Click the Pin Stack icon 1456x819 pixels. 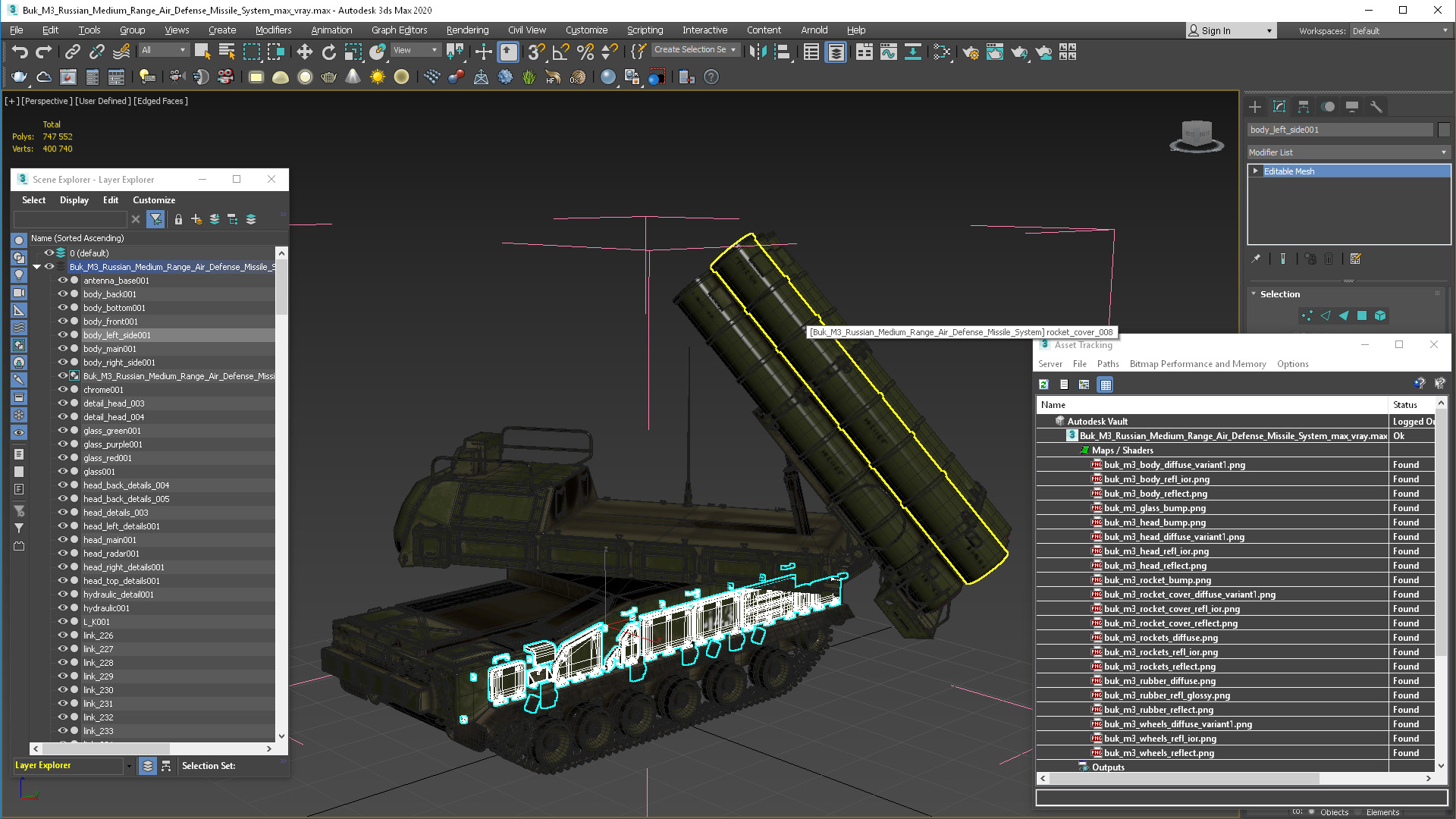tap(1257, 259)
